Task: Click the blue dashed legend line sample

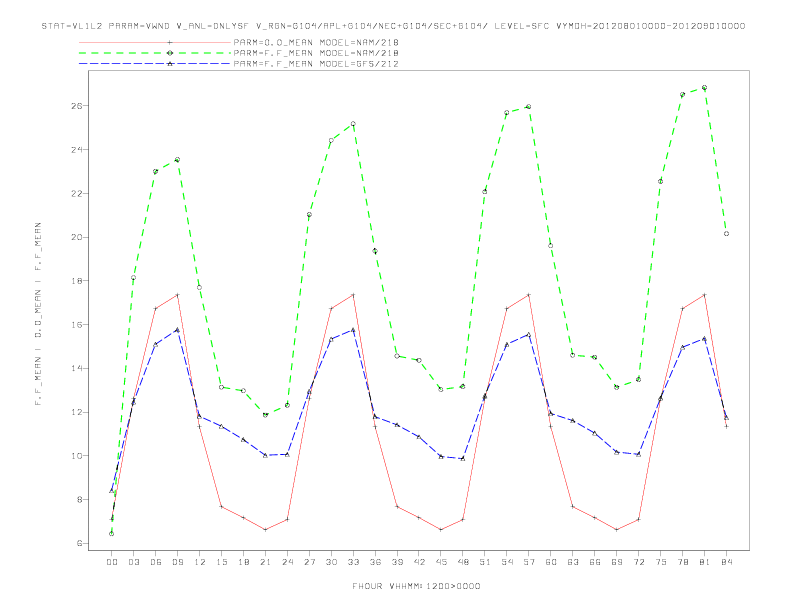Action: (x=155, y=64)
